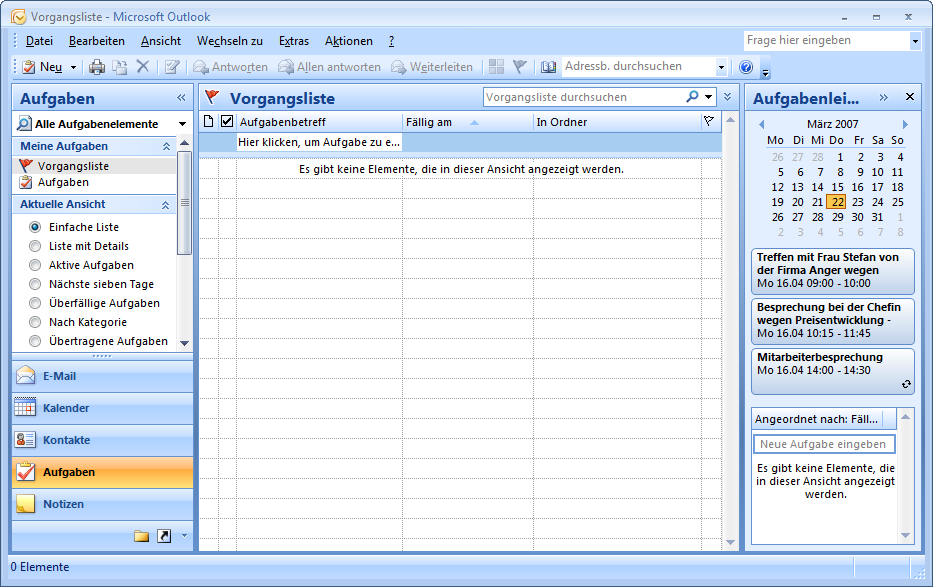Viewport: 933px width, 587px height.
Task: Close the Aufgabenleiste panel
Action: [x=909, y=97]
